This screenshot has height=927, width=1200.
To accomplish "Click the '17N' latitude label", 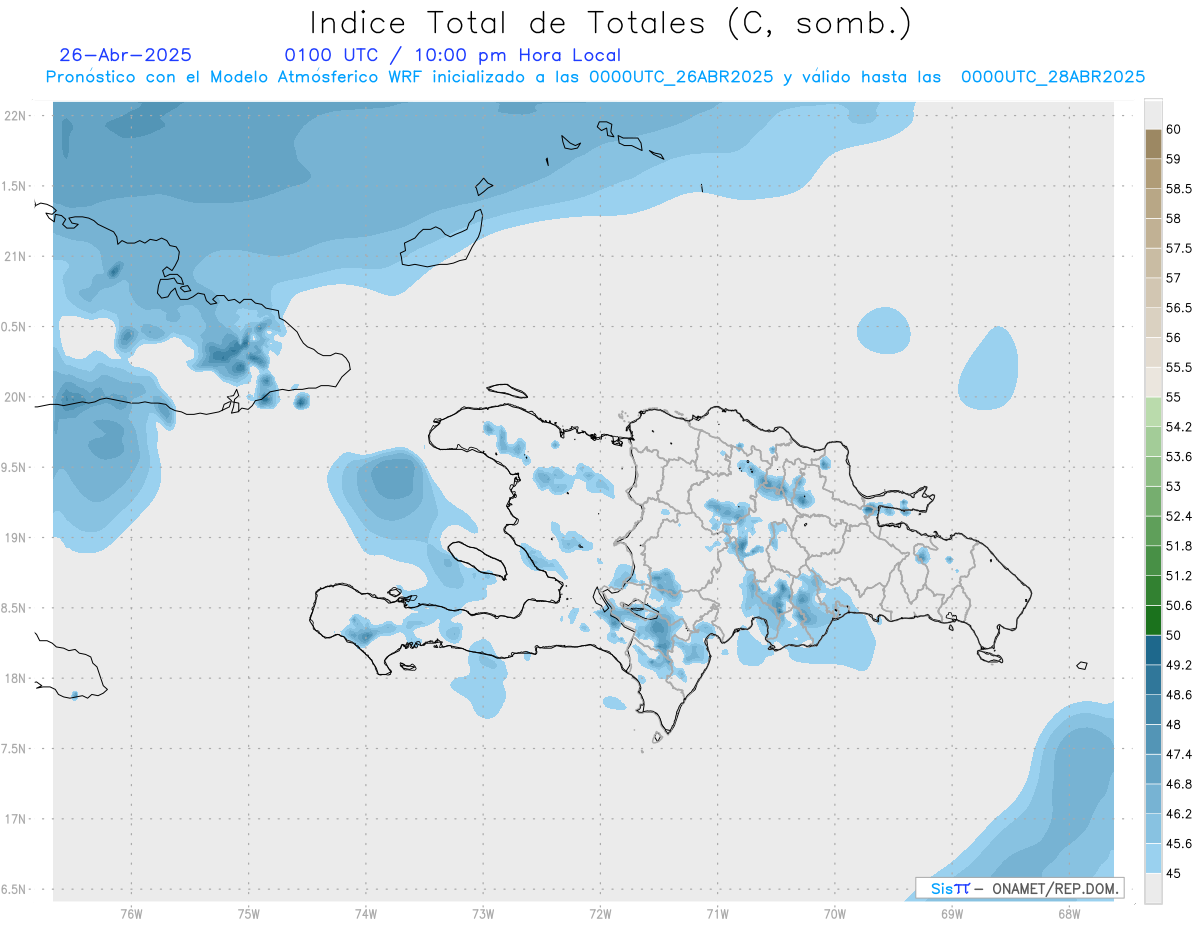I will 17,819.
